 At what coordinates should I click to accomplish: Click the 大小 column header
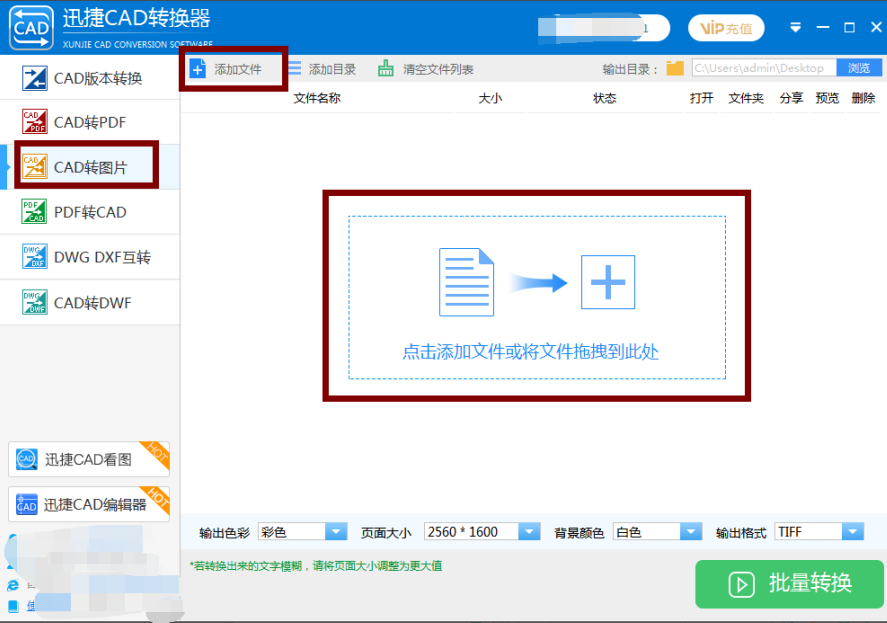click(490, 98)
